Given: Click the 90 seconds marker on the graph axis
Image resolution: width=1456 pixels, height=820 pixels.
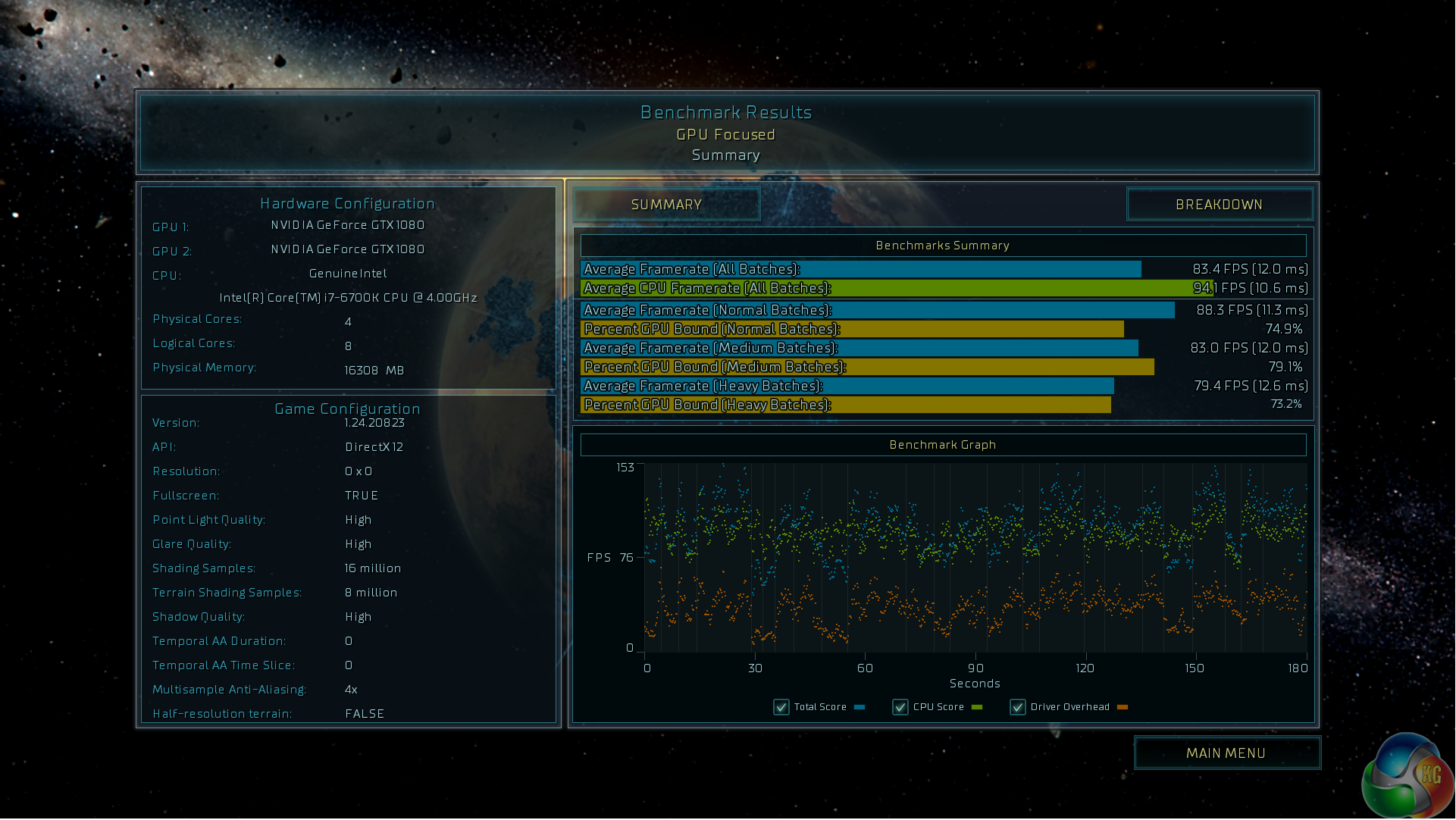Looking at the screenshot, I should [x=975, y=668].
